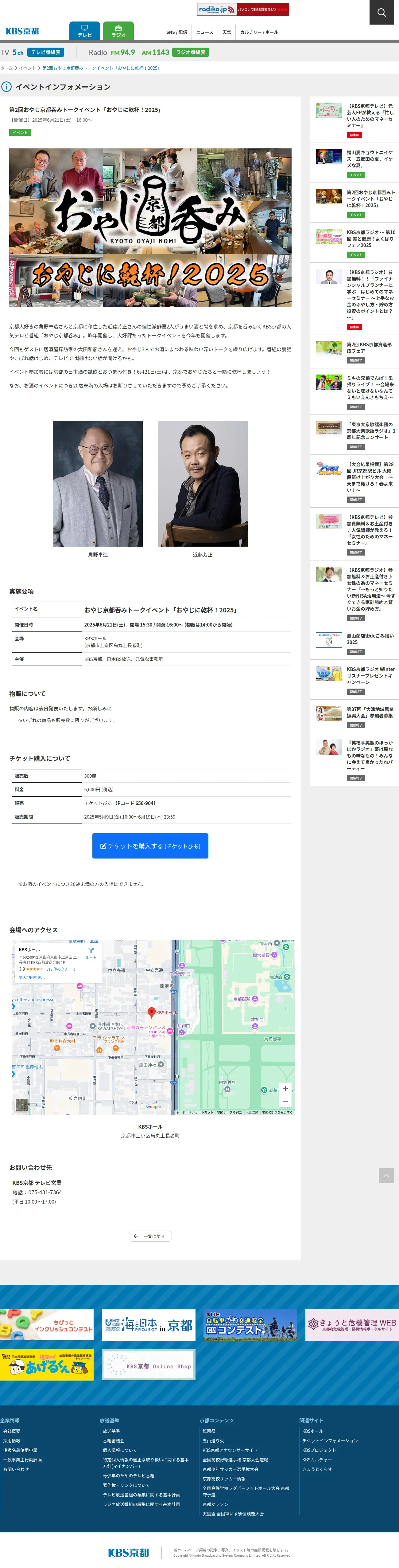Zoom out with the map minus button
Image resolution: width=399 pixels, height=1568 pixels.
pyautogui.click(x=285, y=1101)
